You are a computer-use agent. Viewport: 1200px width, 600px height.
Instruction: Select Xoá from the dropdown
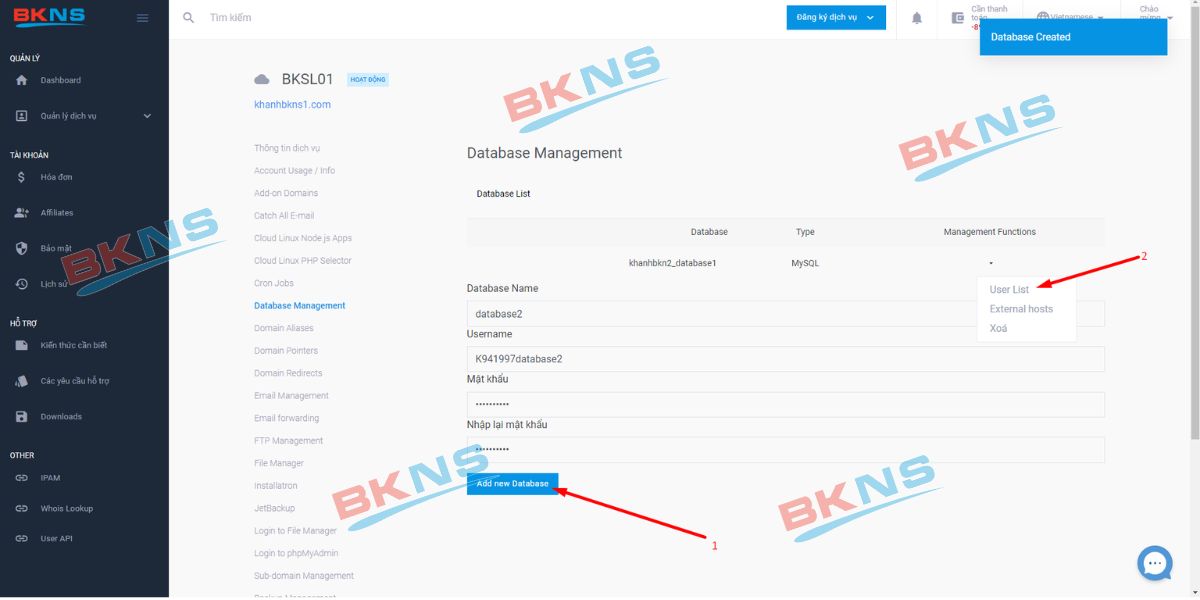tap(998, 328)
